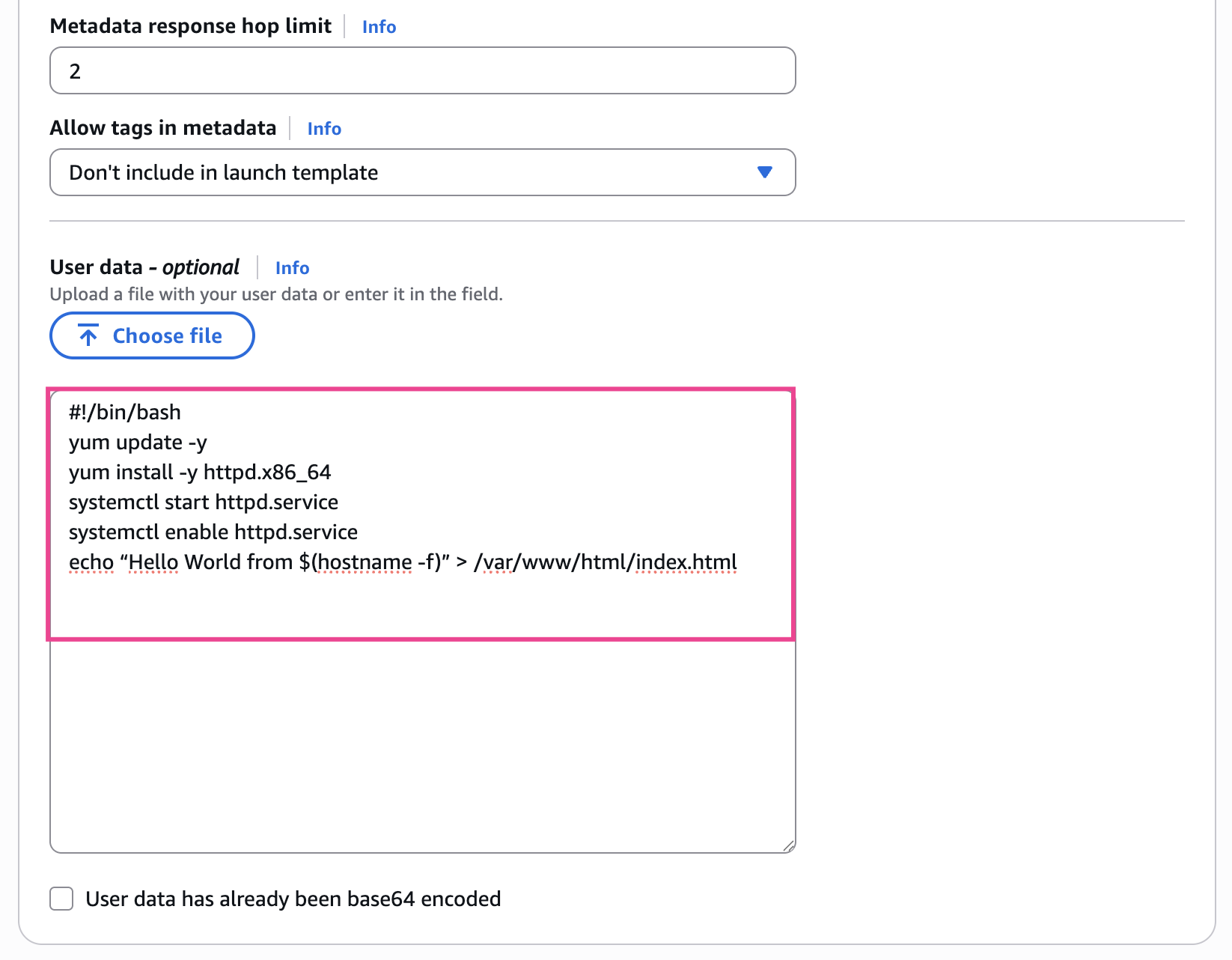Click the "systemctl start httpd.service" line

click(x=204, y=502)
